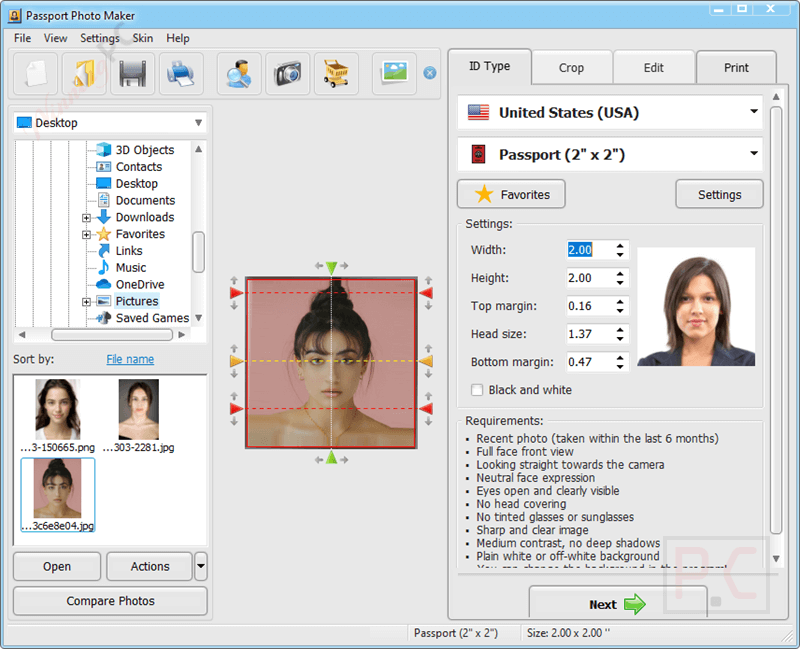Screen dimensions: 800x649
Task: Select Documents in the folder tree
Action: point(145,200)
